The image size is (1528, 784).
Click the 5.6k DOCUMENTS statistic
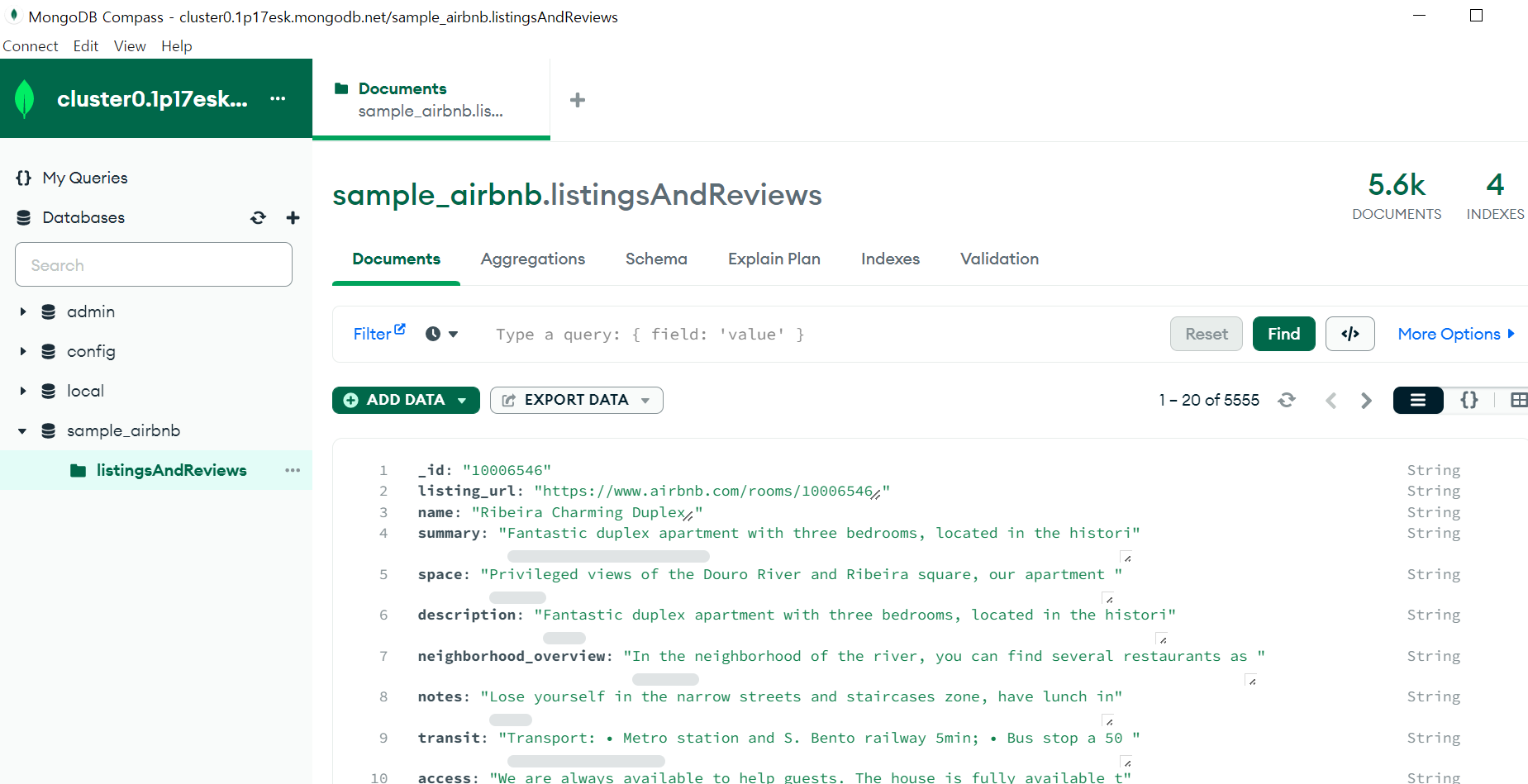1397,196
